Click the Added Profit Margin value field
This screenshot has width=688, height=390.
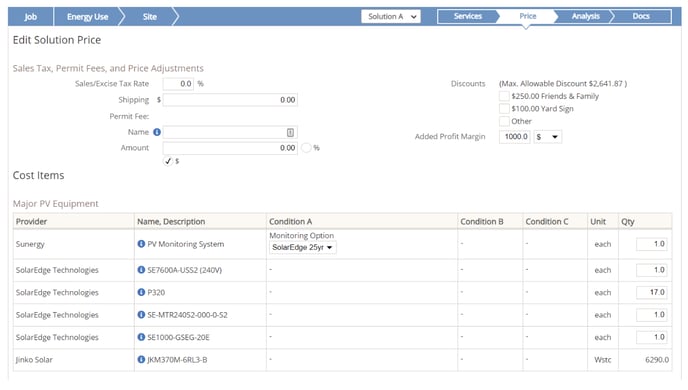point(515,137)
